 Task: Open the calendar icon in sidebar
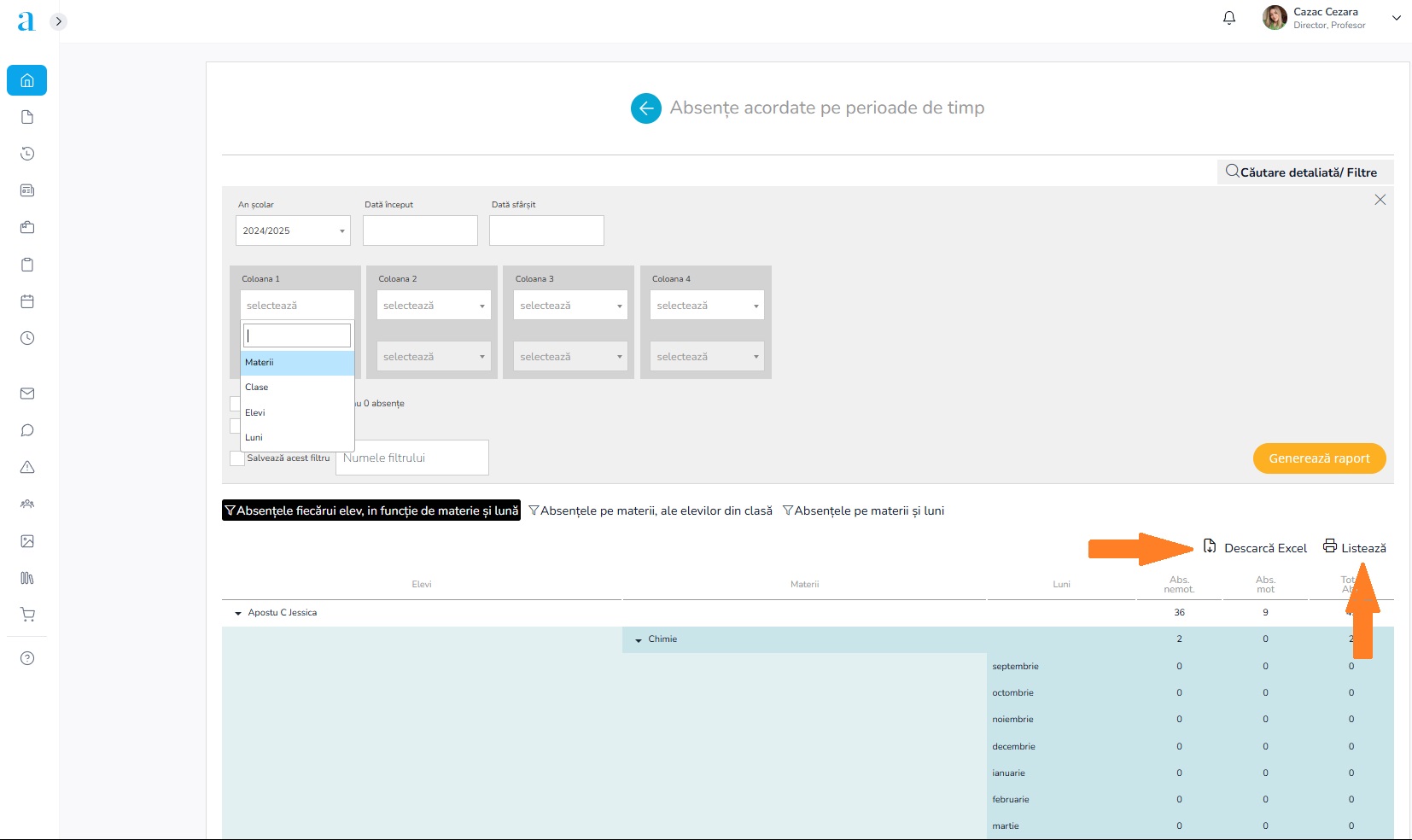click(27, 301)
